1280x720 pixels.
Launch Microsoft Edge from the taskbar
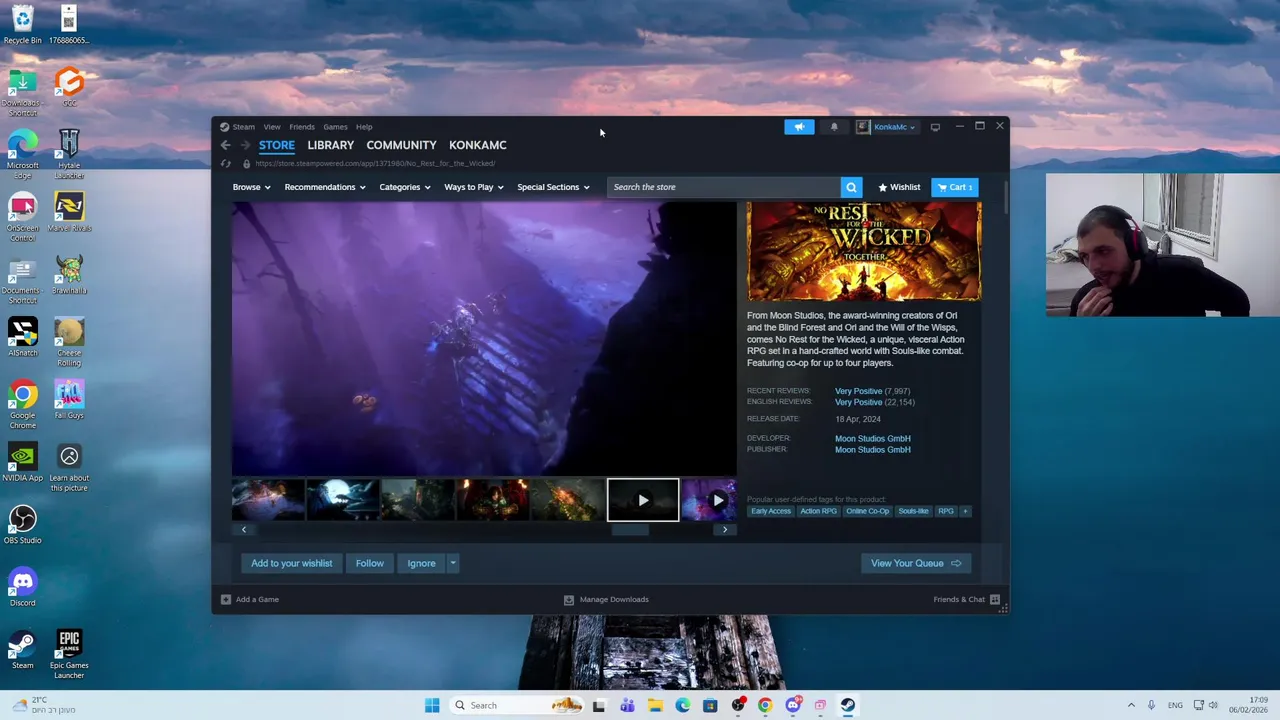pyautogui.click(x=682, y=705)
